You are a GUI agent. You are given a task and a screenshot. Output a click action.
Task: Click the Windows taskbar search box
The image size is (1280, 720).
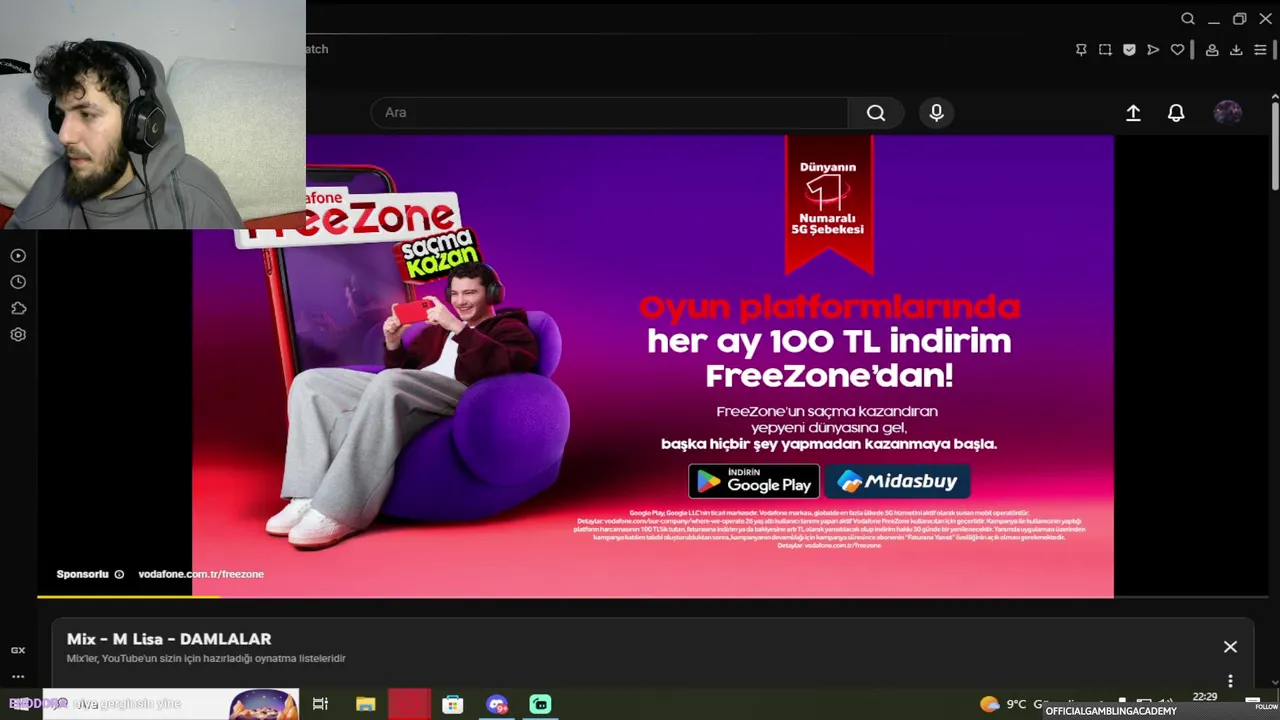click(x=170, y=704)
